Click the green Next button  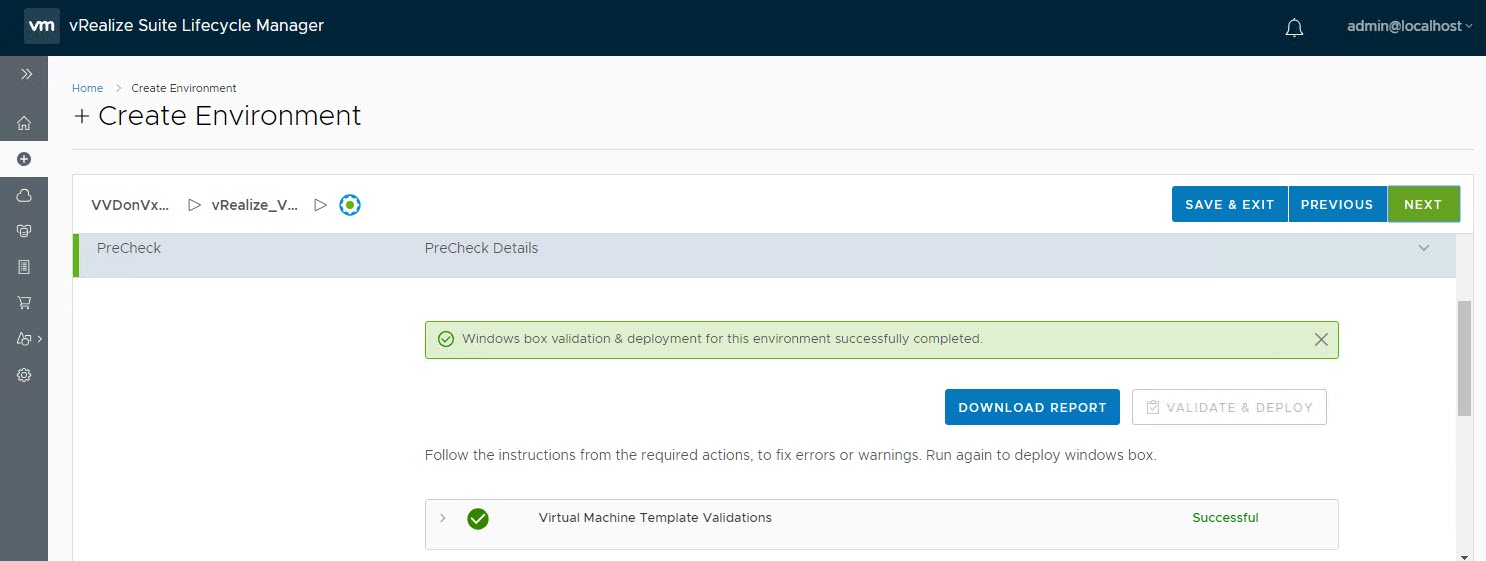click(x=1423, y=204)
